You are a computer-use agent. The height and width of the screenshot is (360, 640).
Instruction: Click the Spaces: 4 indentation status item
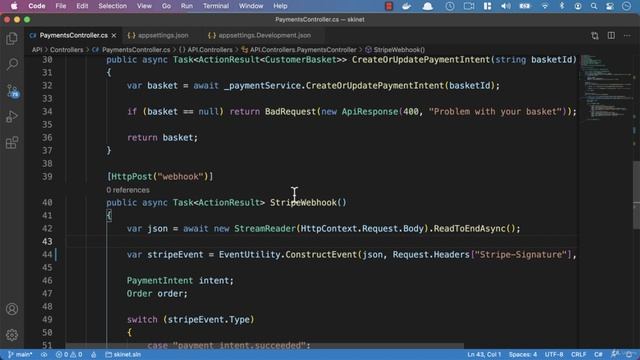coord(523,354)
